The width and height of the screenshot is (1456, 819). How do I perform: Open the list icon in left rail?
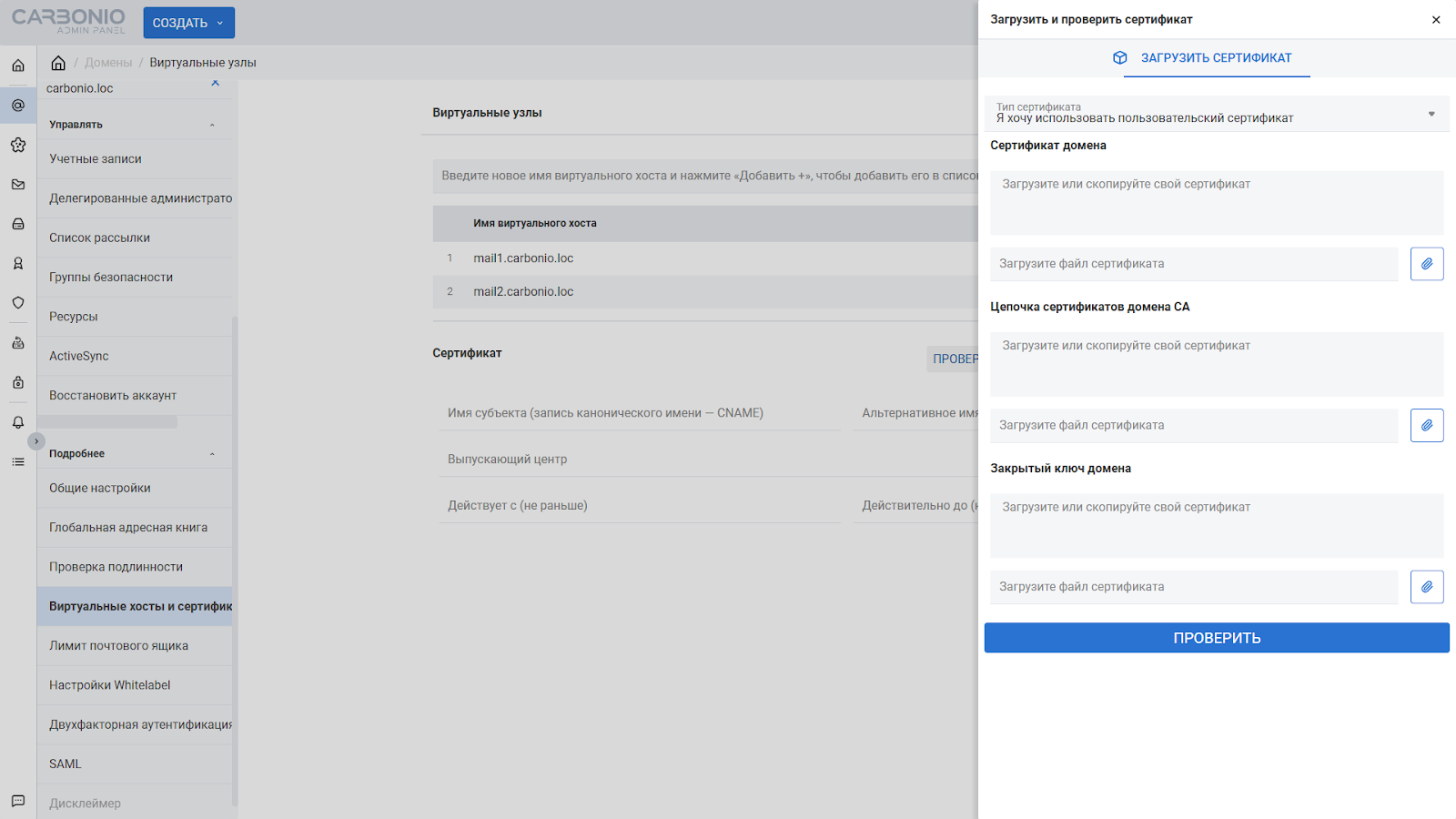(18, 462)
